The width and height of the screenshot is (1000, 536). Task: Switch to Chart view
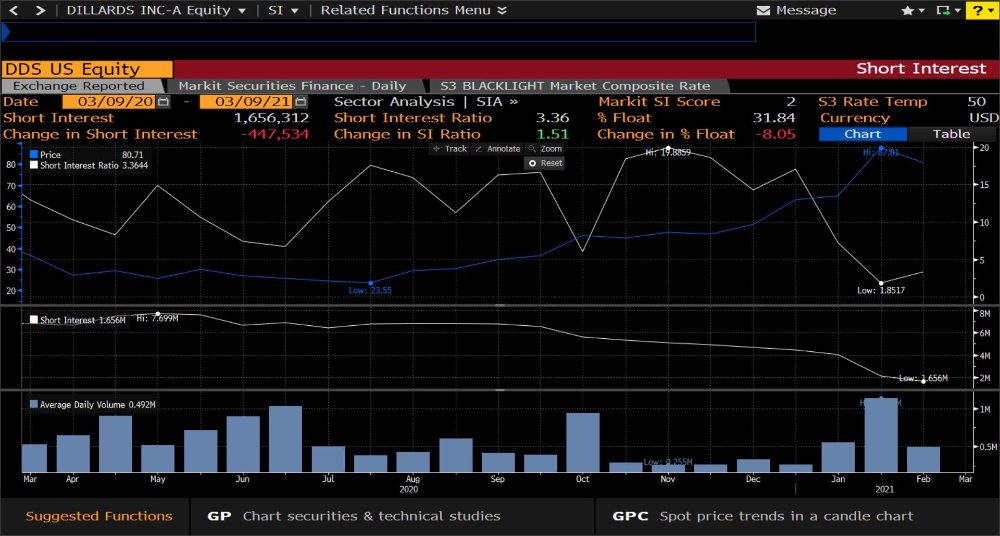[x=861, y=134]
